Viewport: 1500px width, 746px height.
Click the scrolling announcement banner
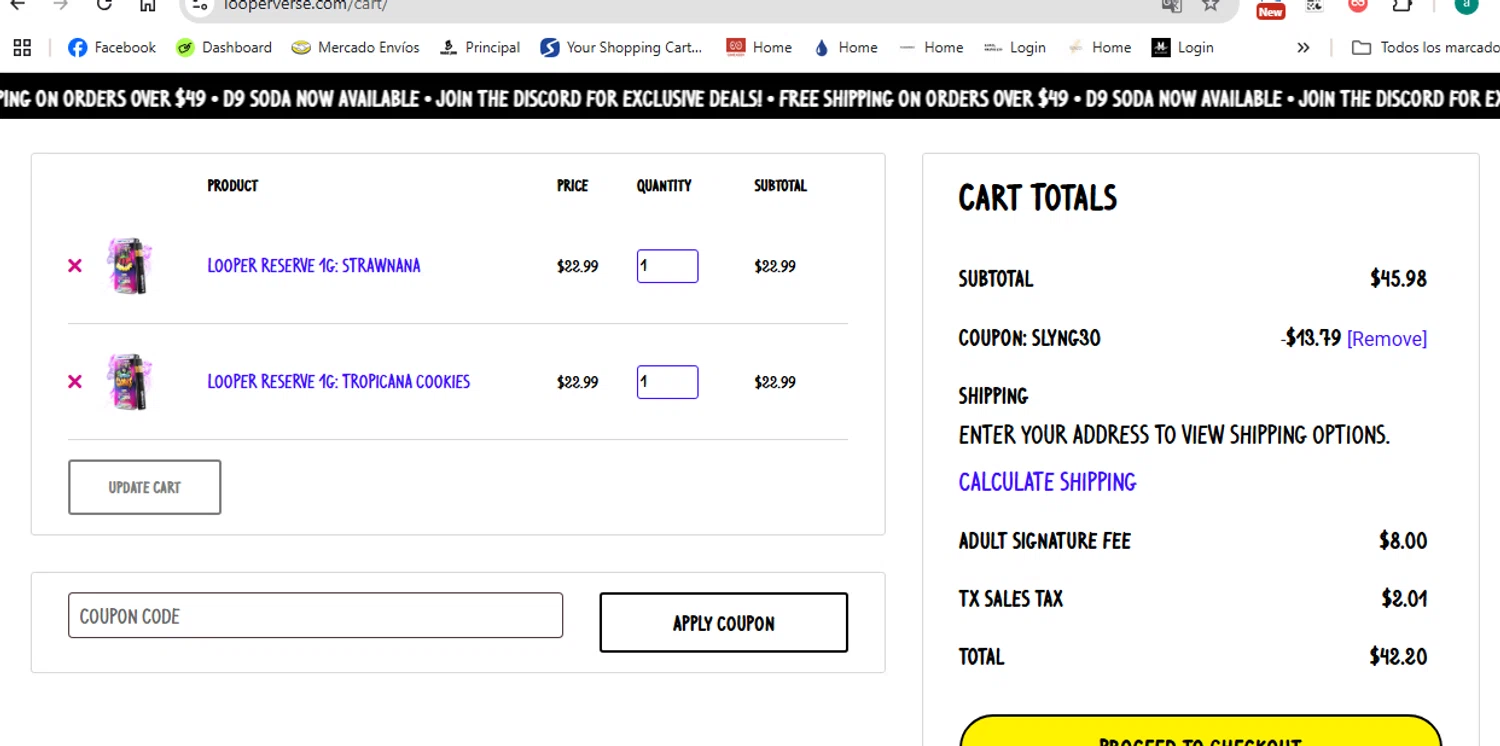click(x=750, y=97)
